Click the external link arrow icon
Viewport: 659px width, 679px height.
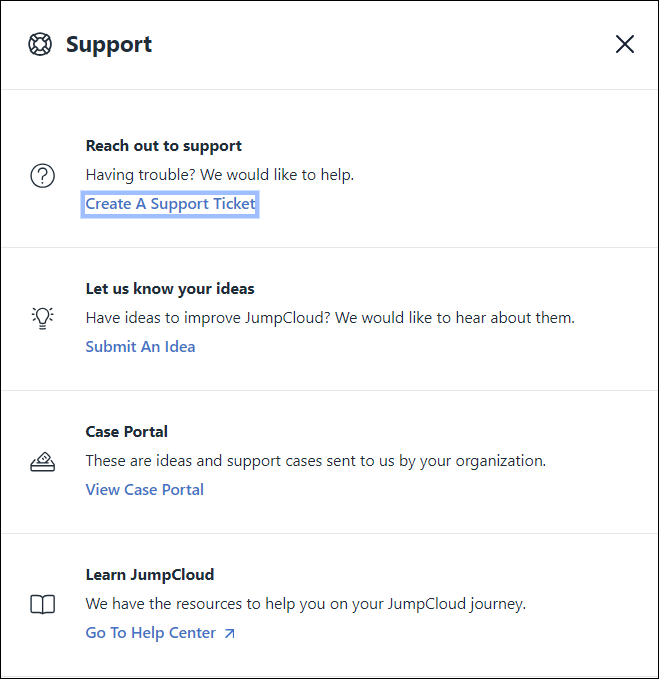point(230,633)
